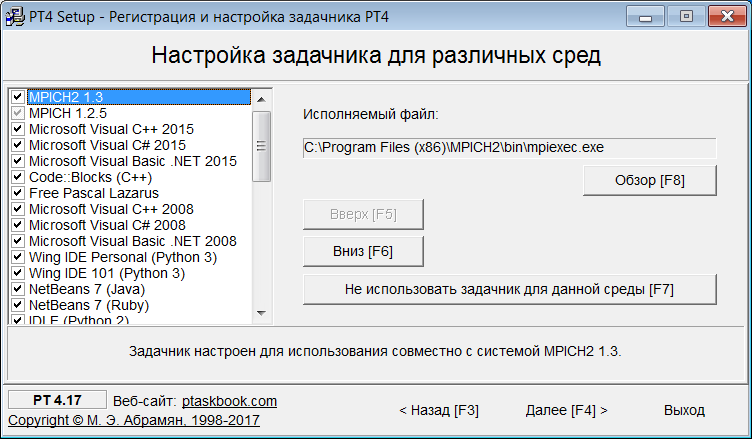The height and width of the screenshot is (439, 752).
Task: Toggle the Code::Blocks (C++) checkbox
Action: (18, 177)
